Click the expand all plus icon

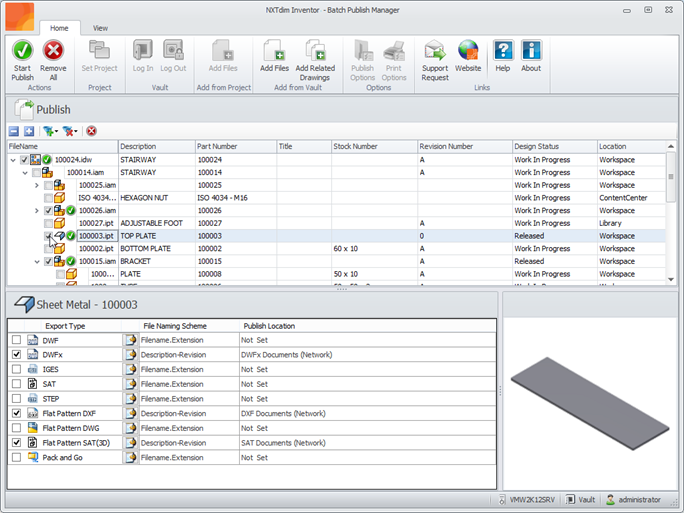(x=29, y=131)
